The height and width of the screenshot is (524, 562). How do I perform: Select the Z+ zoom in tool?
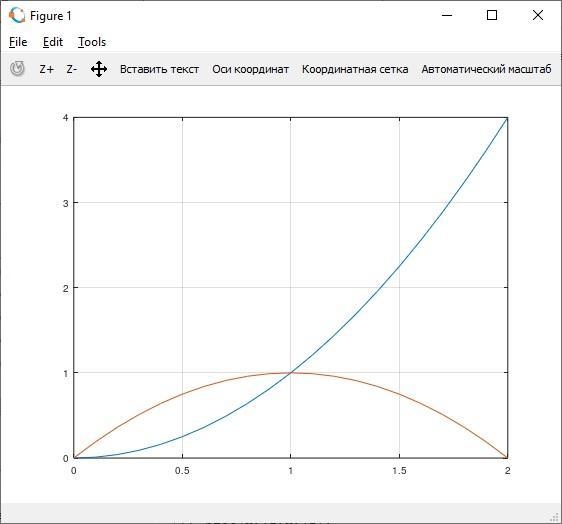tap(47, 69)
